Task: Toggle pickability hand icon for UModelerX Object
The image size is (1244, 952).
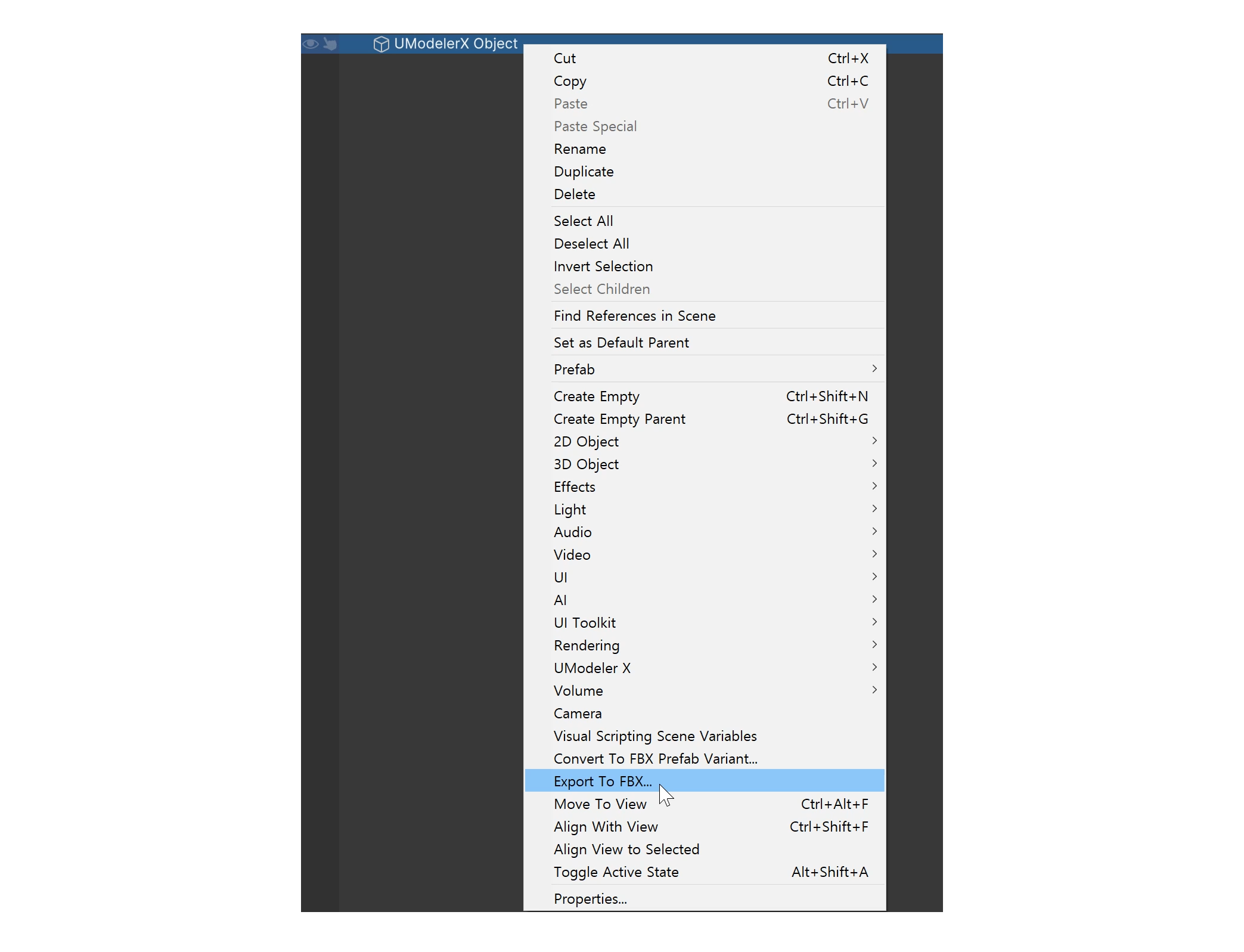Action: point(330,44)
